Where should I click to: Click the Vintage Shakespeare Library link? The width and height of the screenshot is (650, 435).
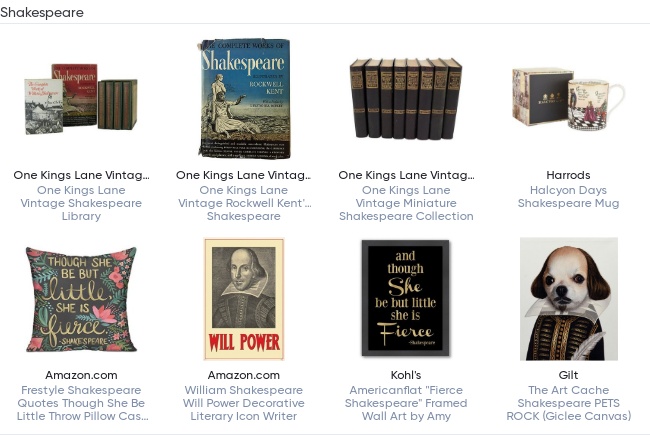click(81, 203)
